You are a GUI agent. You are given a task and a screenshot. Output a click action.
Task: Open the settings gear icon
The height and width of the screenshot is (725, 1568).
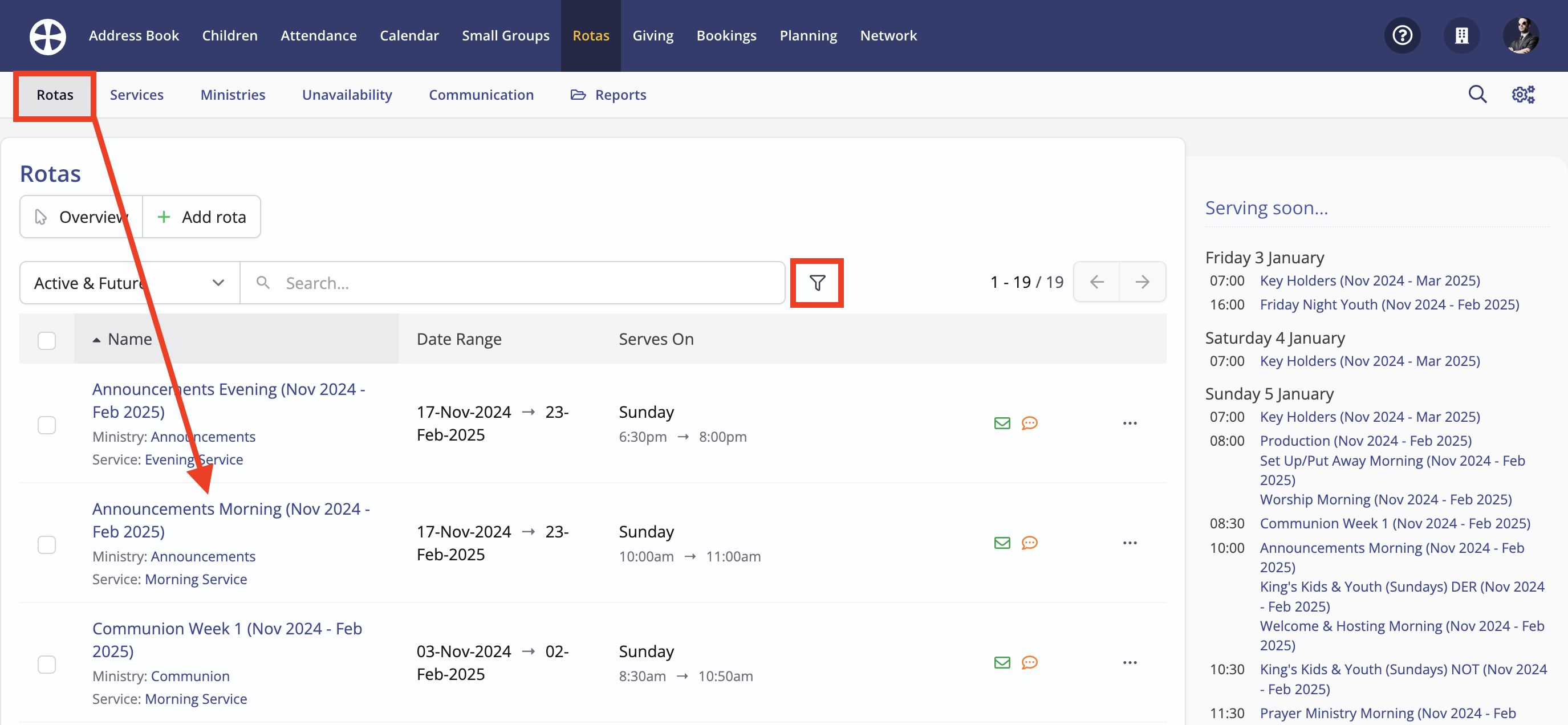tap(1523, 94)
